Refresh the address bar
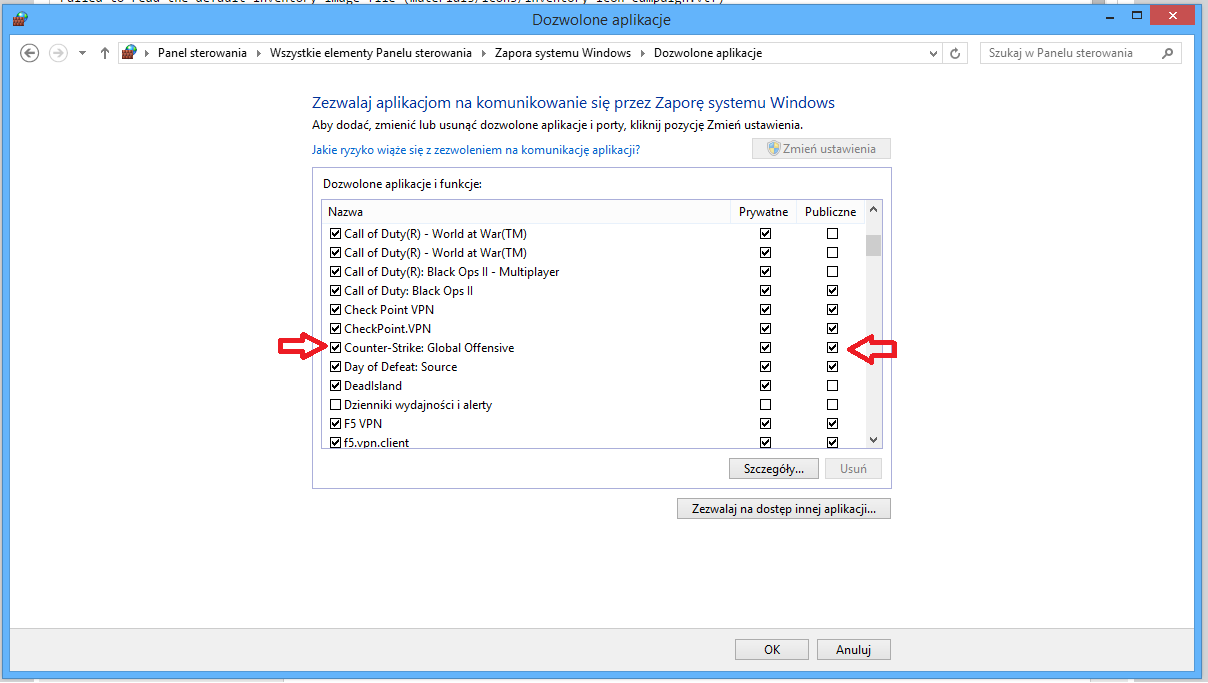The height and width of the screenshot is (683, 1208). (955, 53)
